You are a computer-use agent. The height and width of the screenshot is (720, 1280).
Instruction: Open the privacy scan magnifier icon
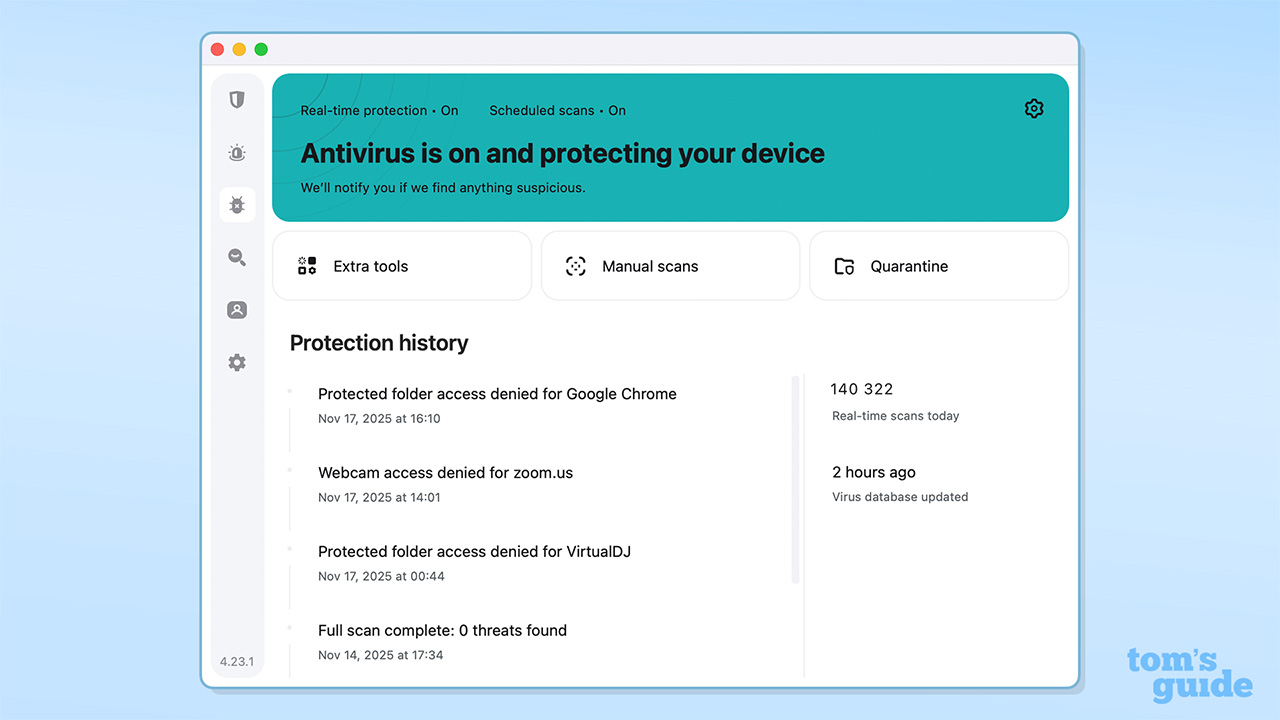pyautogui.click(x=237, y=257)
